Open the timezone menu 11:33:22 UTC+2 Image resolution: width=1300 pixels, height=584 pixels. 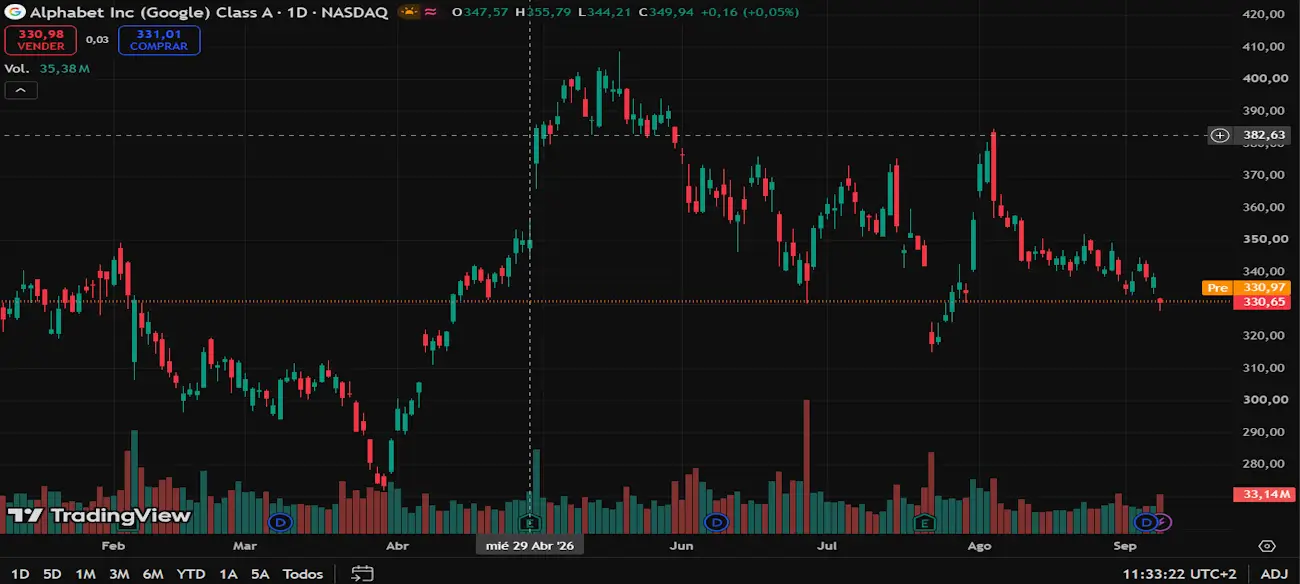[x=1179, y=574]
